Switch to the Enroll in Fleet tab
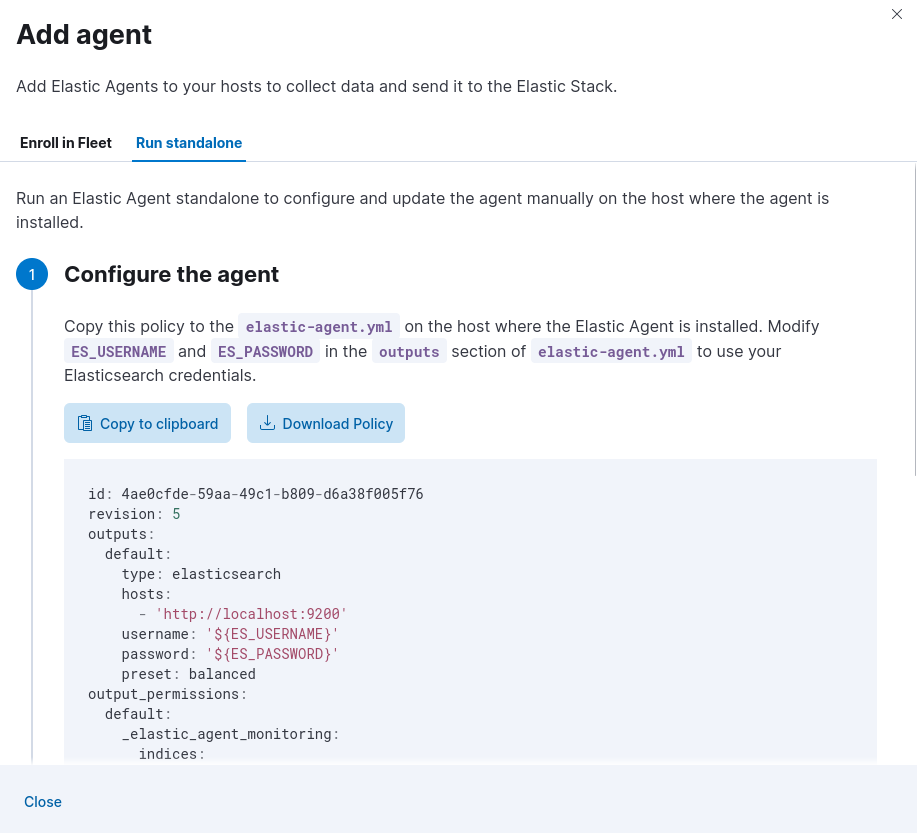Screen dimensions: 917x833 tap(66, 143)
